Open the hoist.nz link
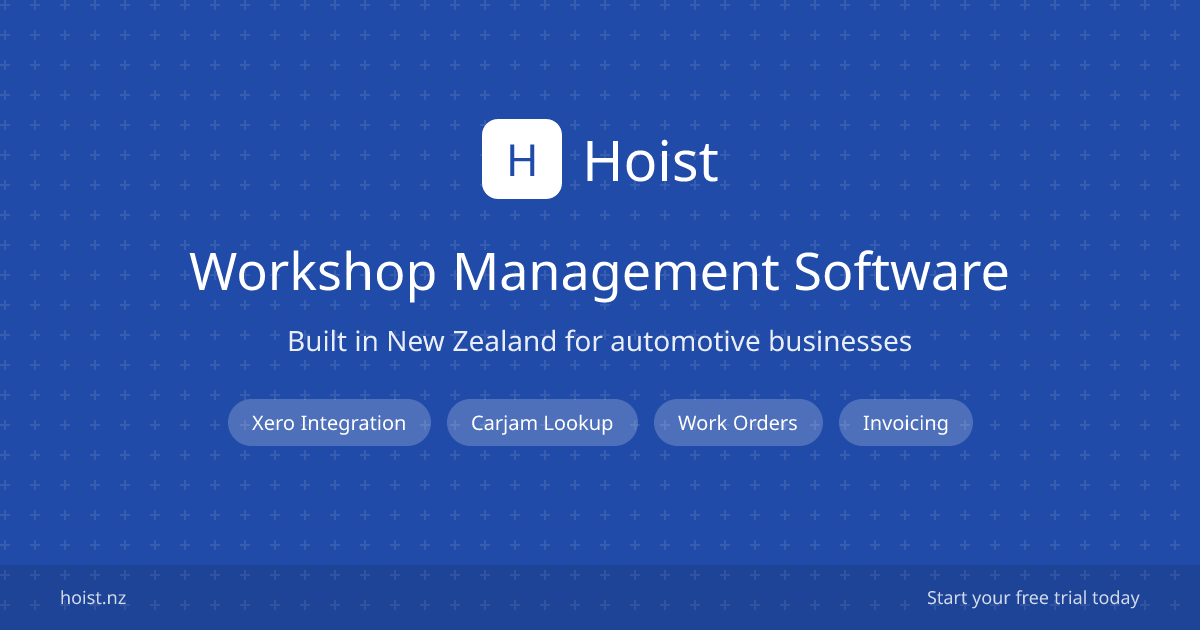 pos(93,598)
